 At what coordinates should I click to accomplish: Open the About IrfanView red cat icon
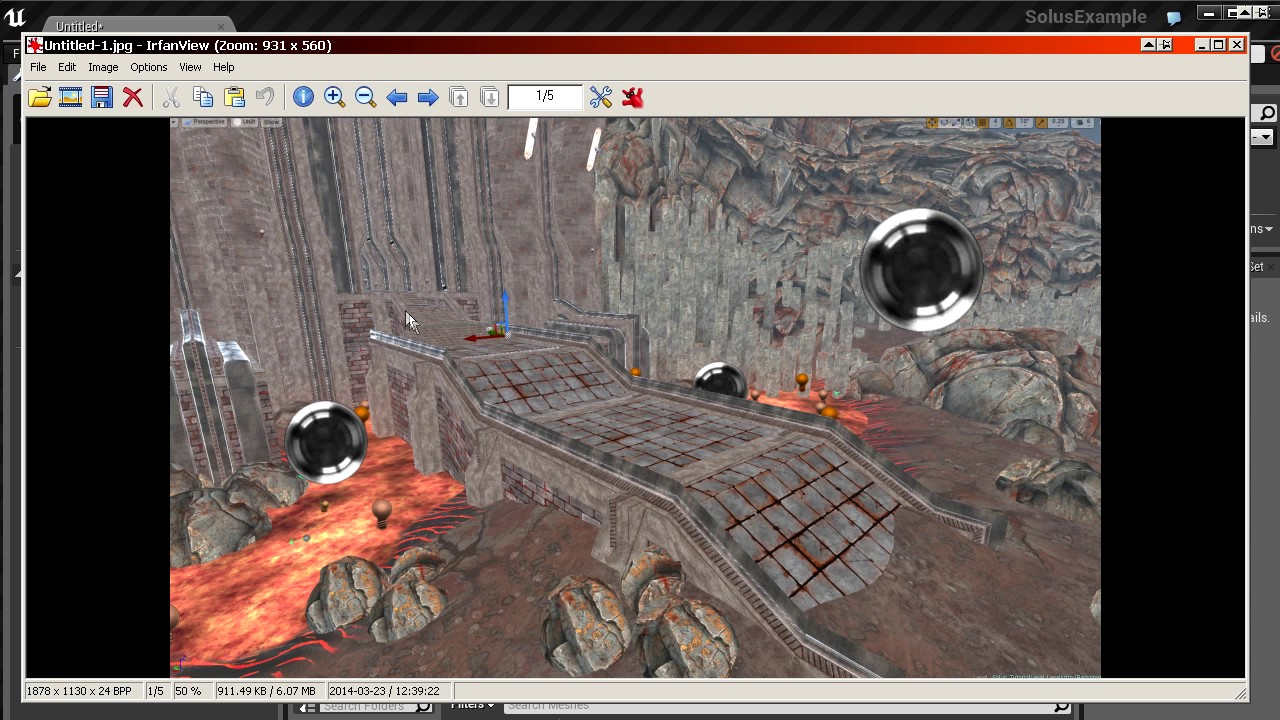tap(632, 97)
